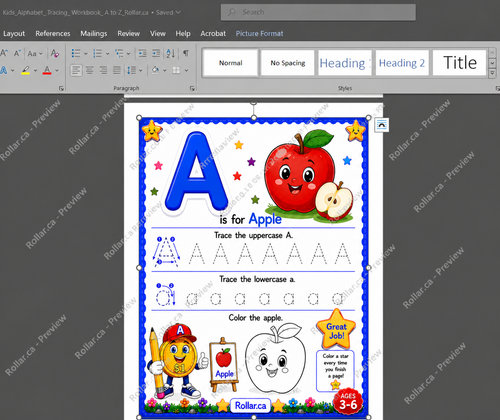Viewport: 500px width, 420px height.
Task: Select the picture's top-left corner handle
Action: click(139, 118)
